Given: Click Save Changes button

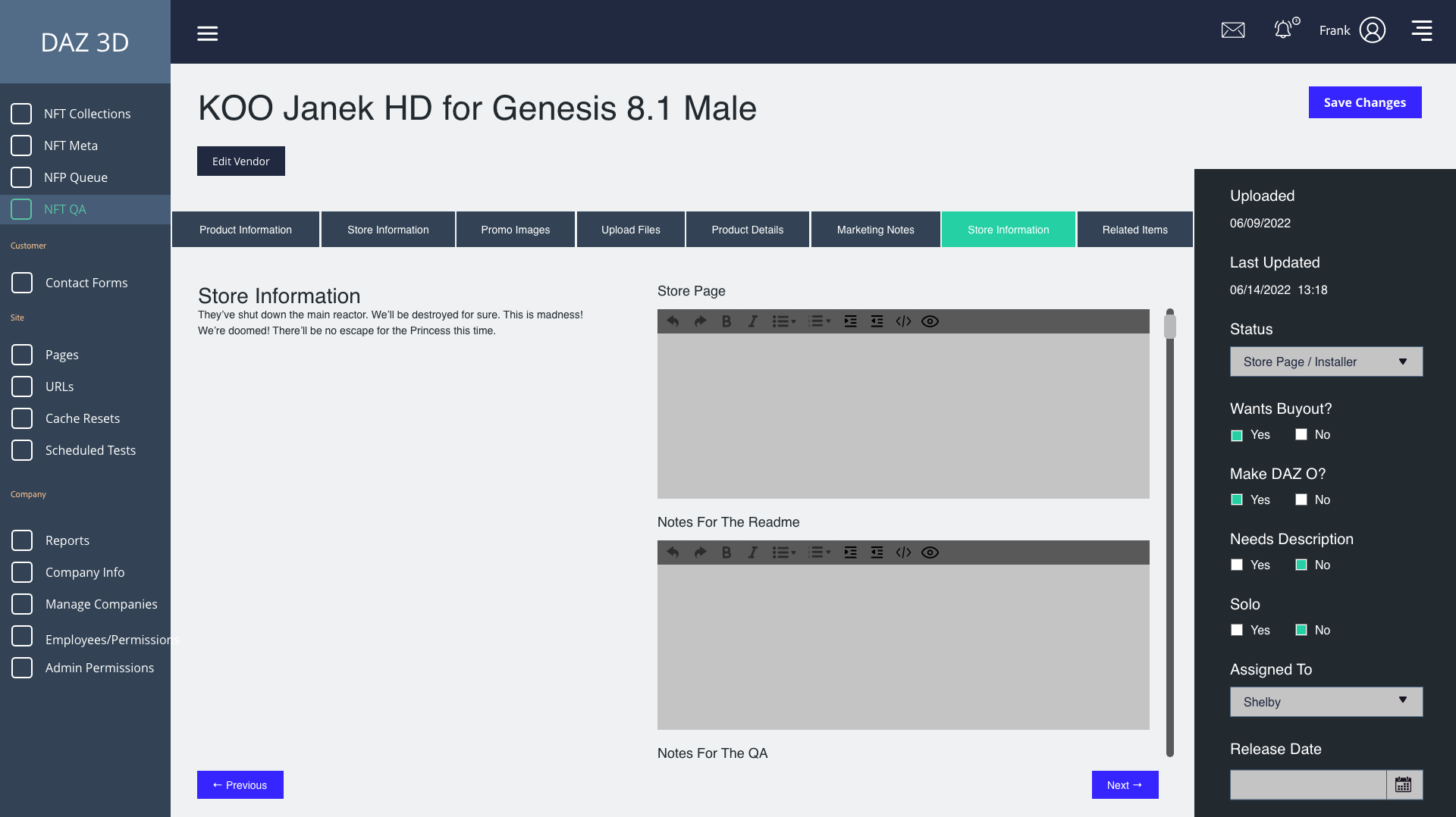Looking at the screenshot, I should [1365, 102].
